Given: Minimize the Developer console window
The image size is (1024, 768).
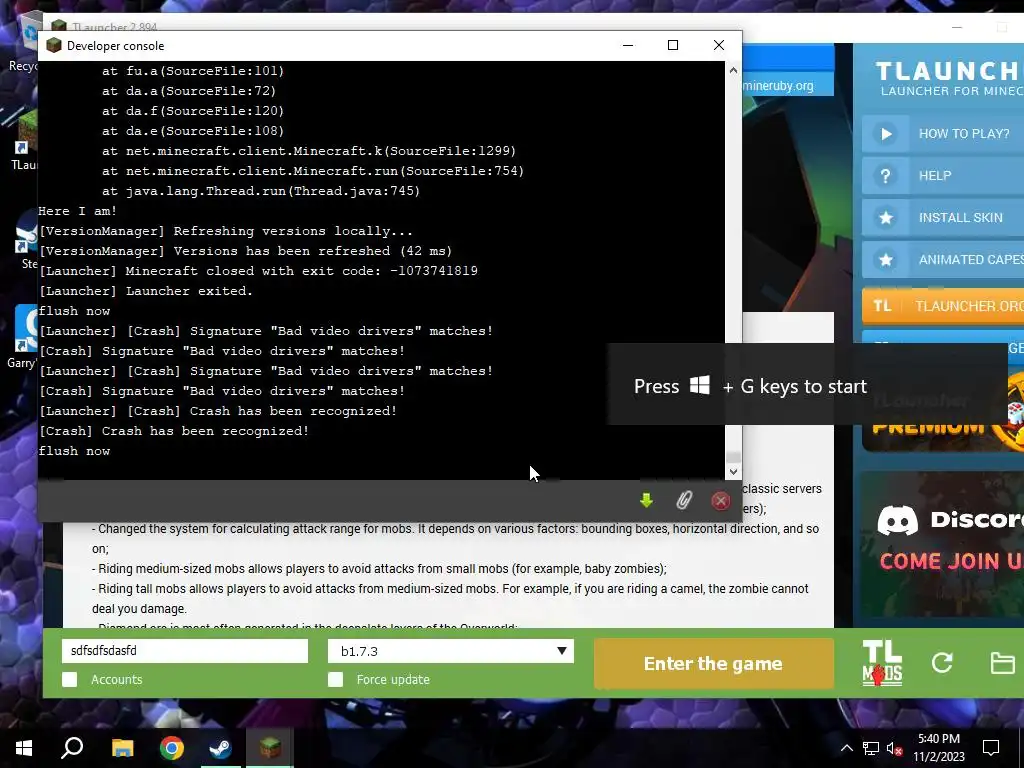Looking at the screenshot, I should click(628, 45).
